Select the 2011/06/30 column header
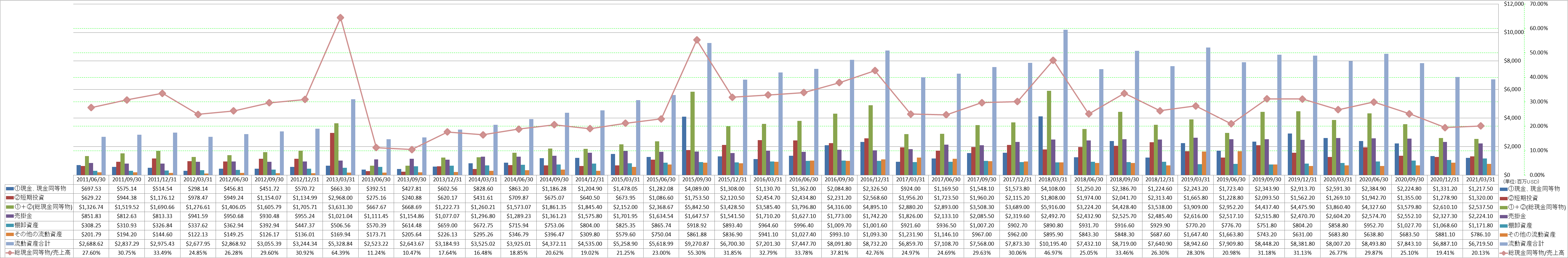The height and width of the screenshot is (258, 1568). pos(91,180)
